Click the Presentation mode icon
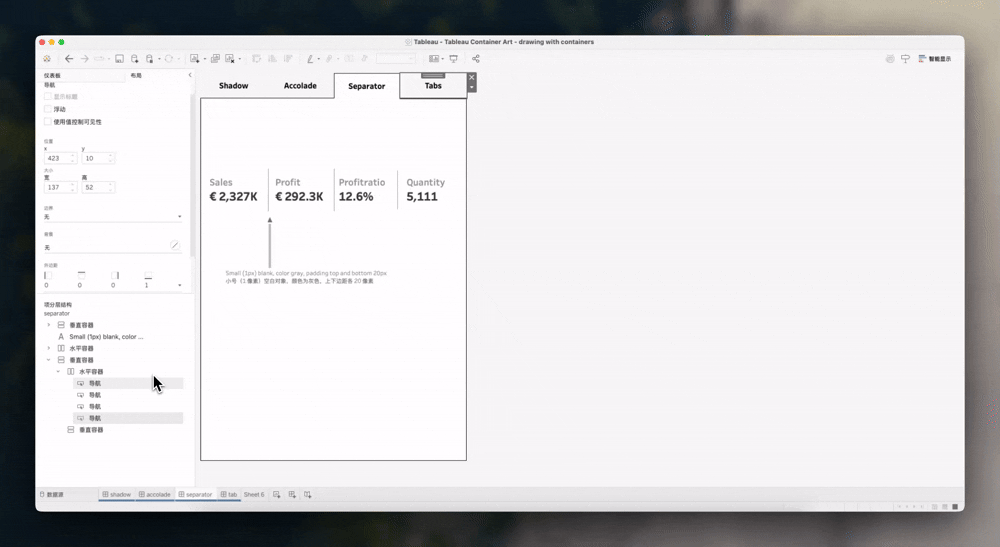The image size is (1000, 547). pos(453,59)
